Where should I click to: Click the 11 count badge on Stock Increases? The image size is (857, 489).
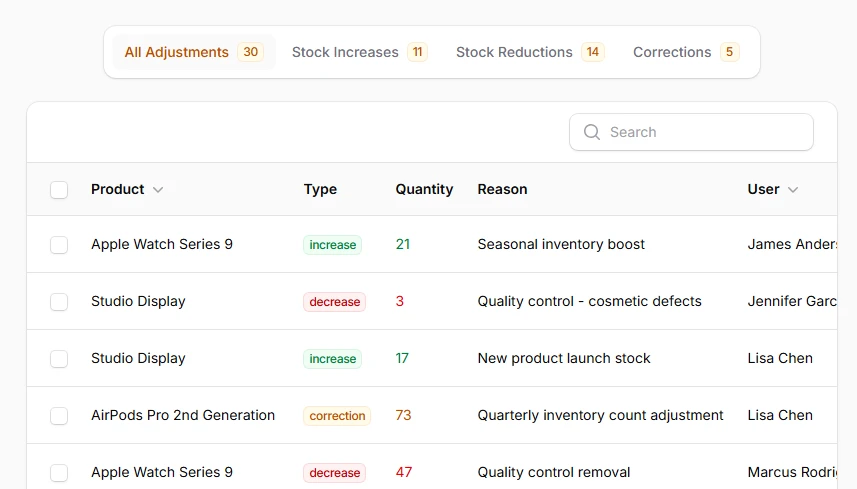(x=418, y=52)
